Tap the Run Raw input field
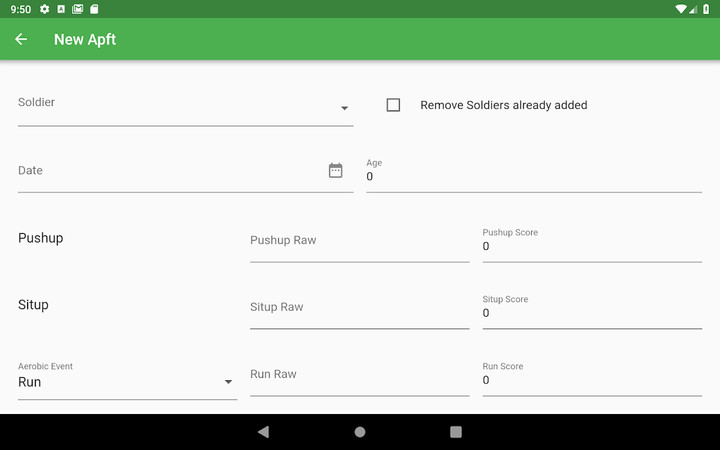Image resolution: width=720 pixels, height=450 pixels. (x=359, y=375)
